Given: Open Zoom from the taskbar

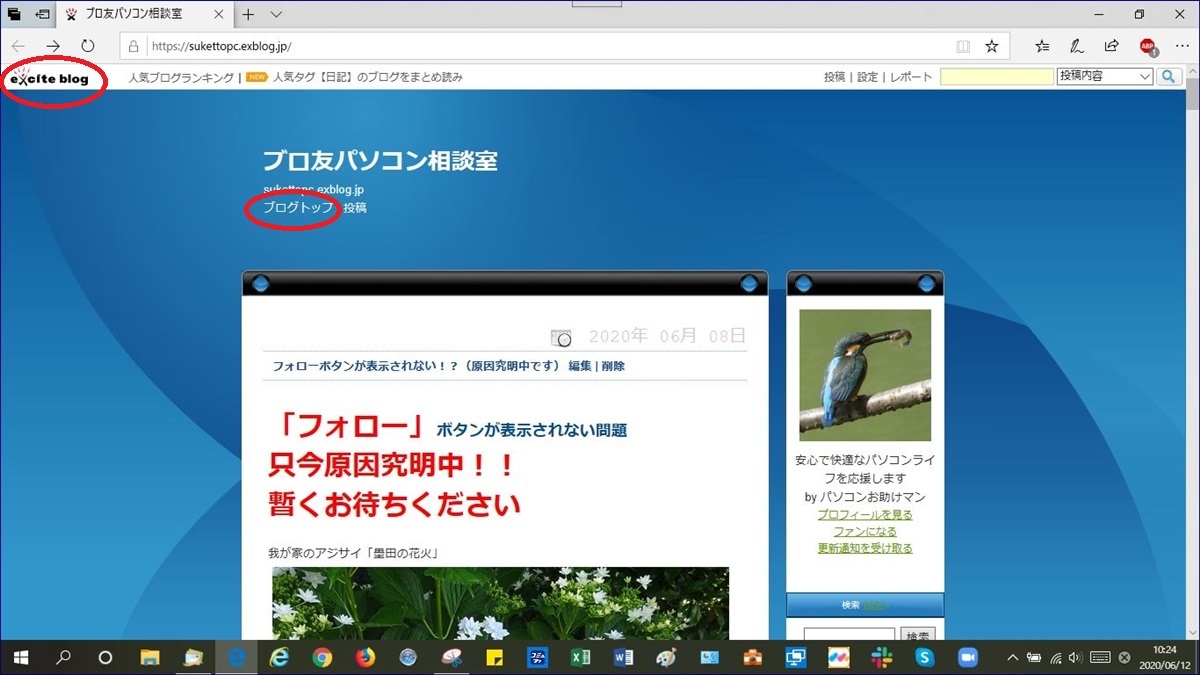Looking at the screenshot, I should coord(967,657).
